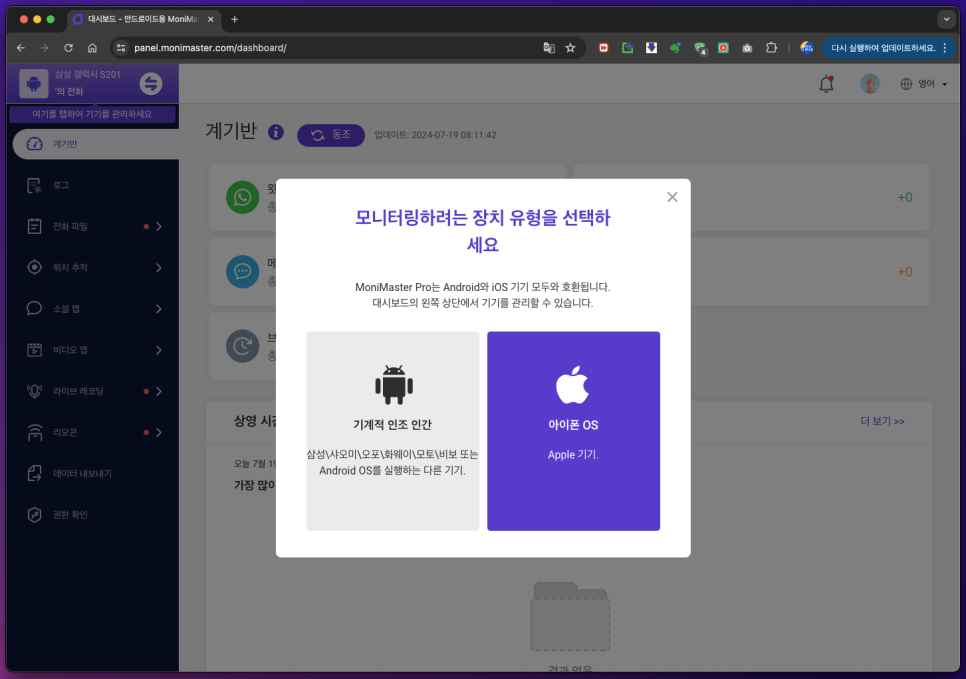This screenshot has height=679, width=966.
Task: Open the notification bell
Action: pyautogui.click(x=826, y=84)
